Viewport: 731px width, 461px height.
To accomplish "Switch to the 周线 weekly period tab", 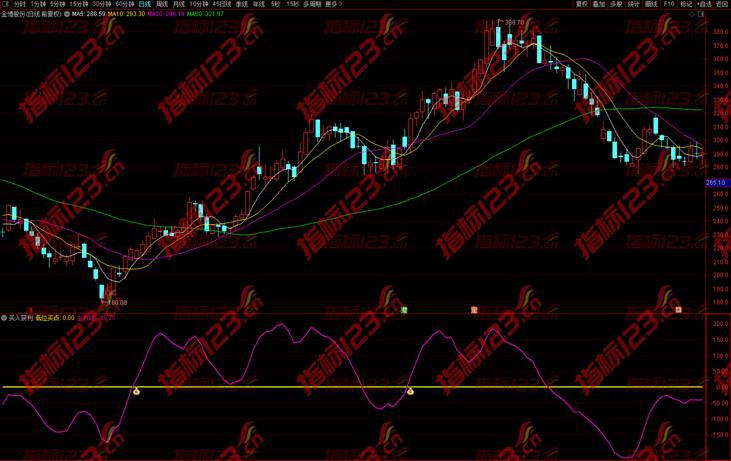I will (162, 4).
